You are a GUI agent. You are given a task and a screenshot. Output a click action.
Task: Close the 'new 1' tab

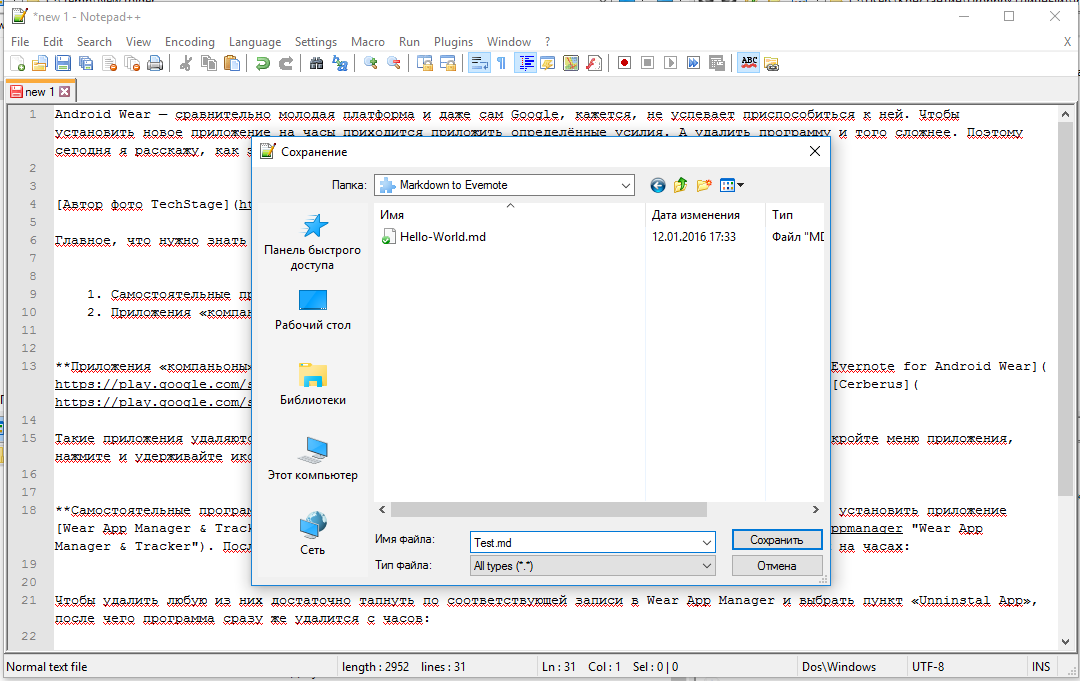[65, 92]
